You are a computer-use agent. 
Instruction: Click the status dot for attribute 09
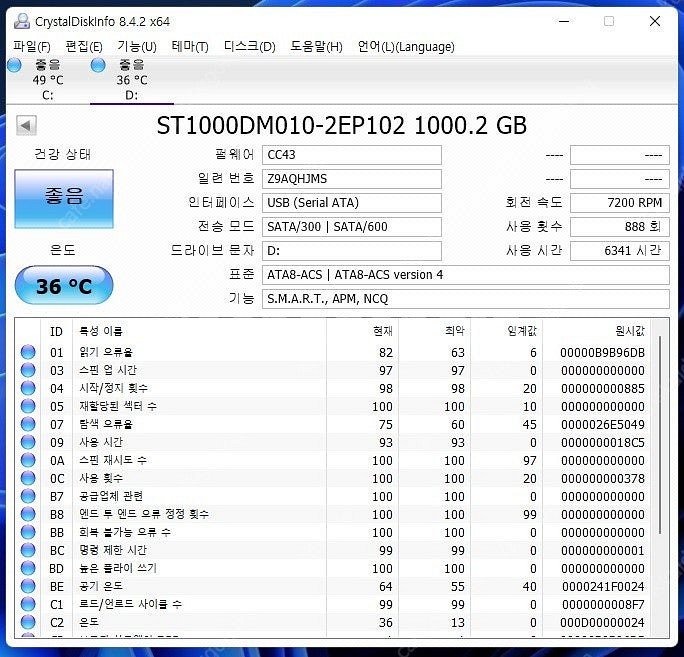(28, 441)
